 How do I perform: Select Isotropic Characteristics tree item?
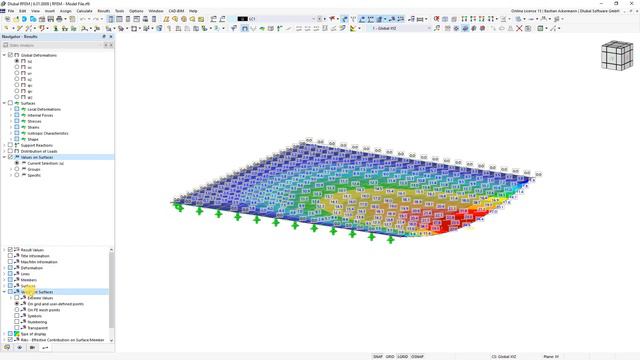[x=48, y=133]
